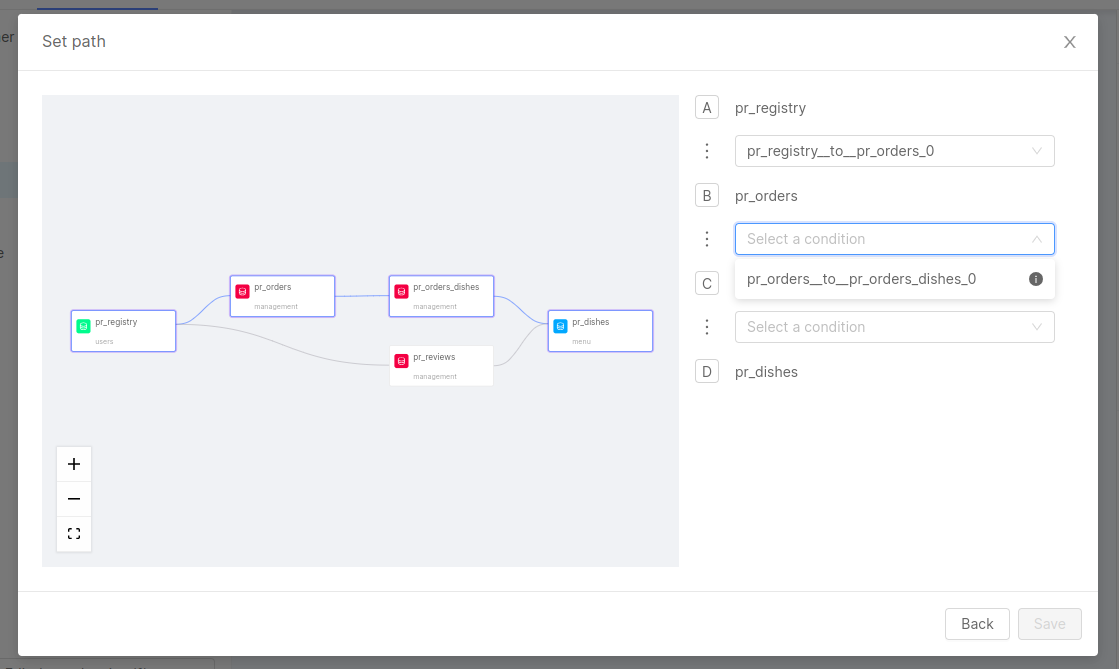Zoom out of the diagram with the minus icon
The image size is (1119, 669).
pyautogui.click(x=73, y=498)
